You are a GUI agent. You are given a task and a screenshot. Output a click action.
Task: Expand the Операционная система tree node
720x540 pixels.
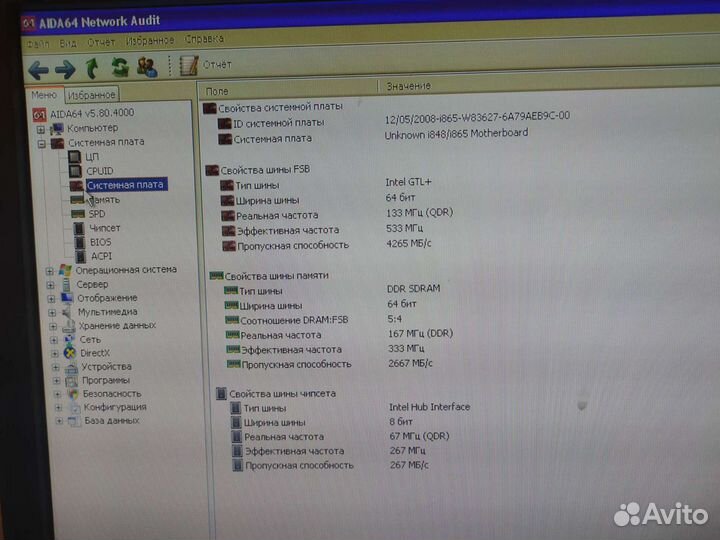pos(49,270)
